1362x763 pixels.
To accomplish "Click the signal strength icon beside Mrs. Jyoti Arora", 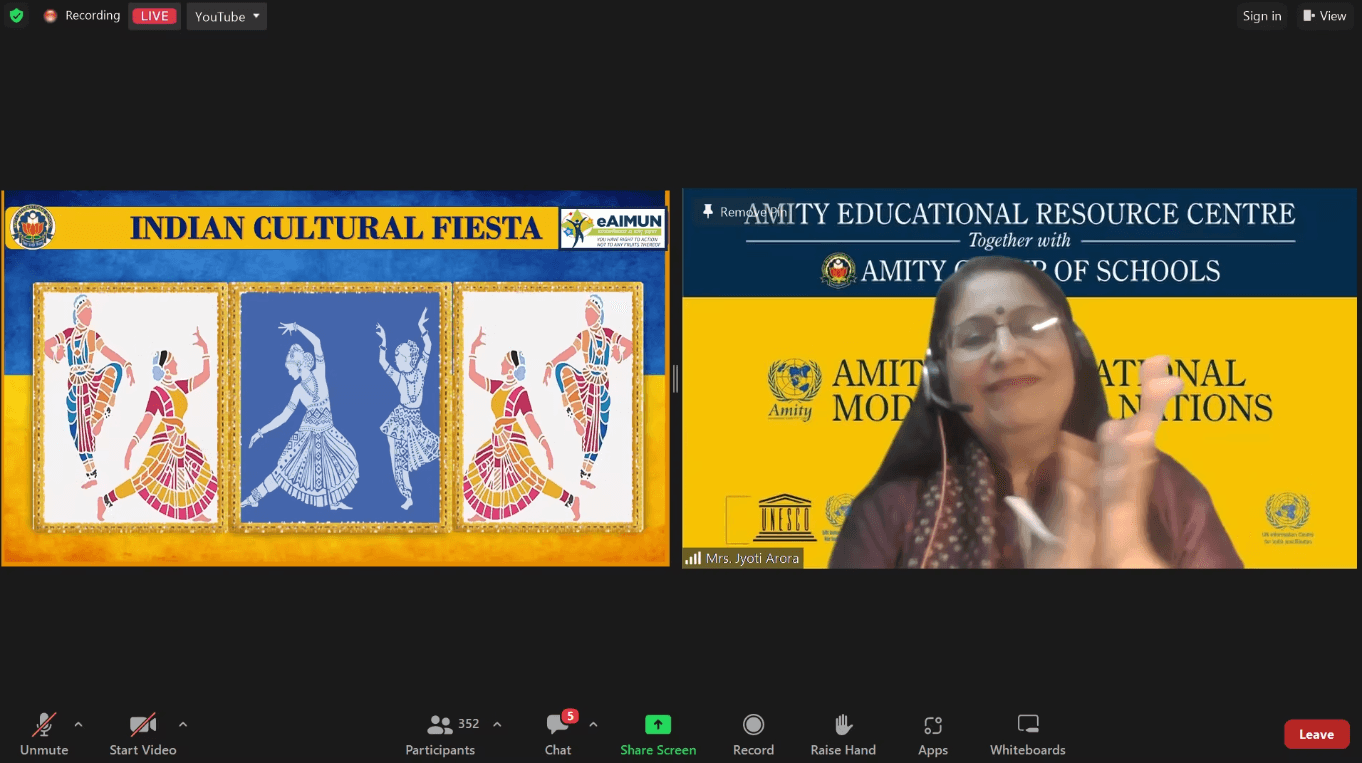I will (693, 559).
